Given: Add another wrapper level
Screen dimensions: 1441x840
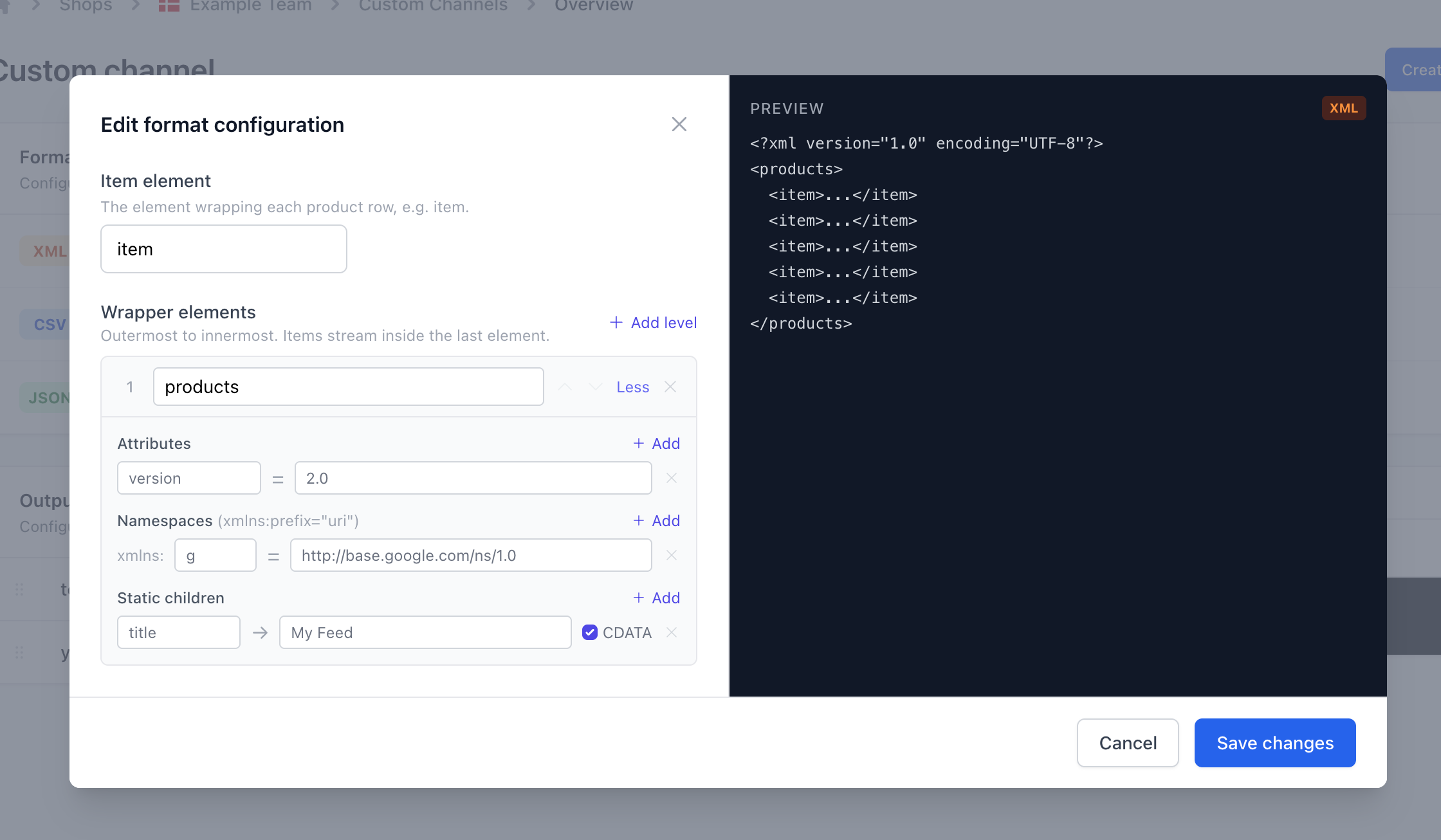Looking at the screenshot, I should (652, 322).
